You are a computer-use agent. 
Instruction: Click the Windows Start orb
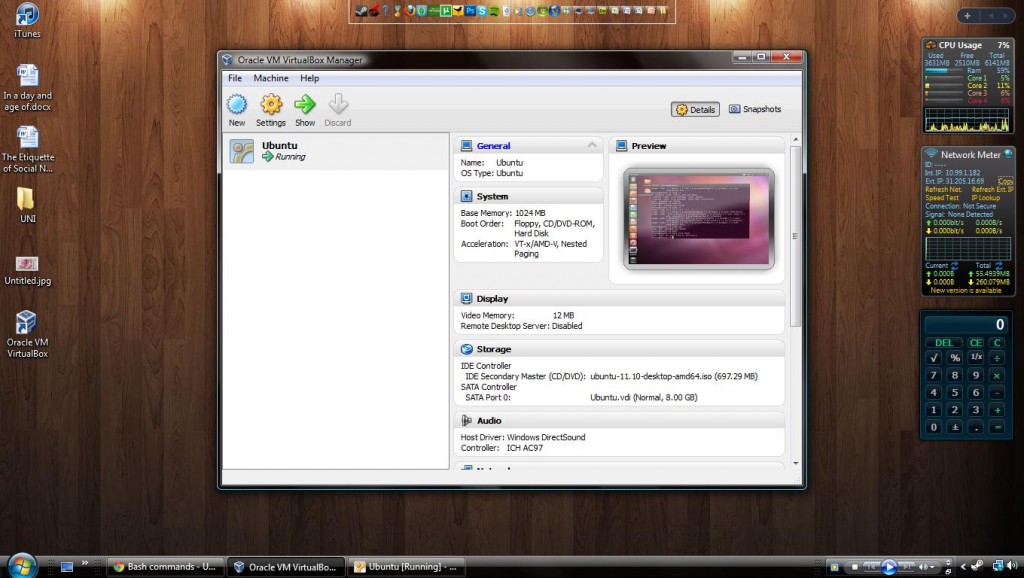[22, 566]
